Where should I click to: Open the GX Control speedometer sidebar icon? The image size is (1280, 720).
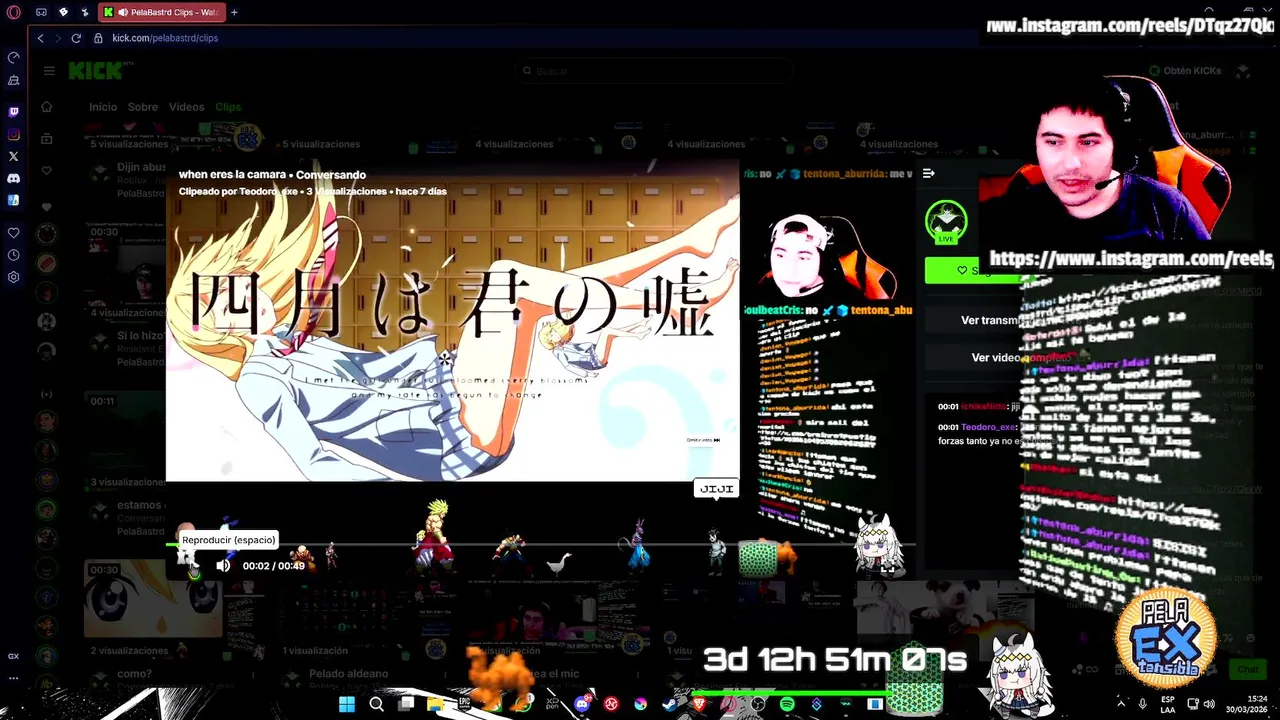(x=13, y=57)
